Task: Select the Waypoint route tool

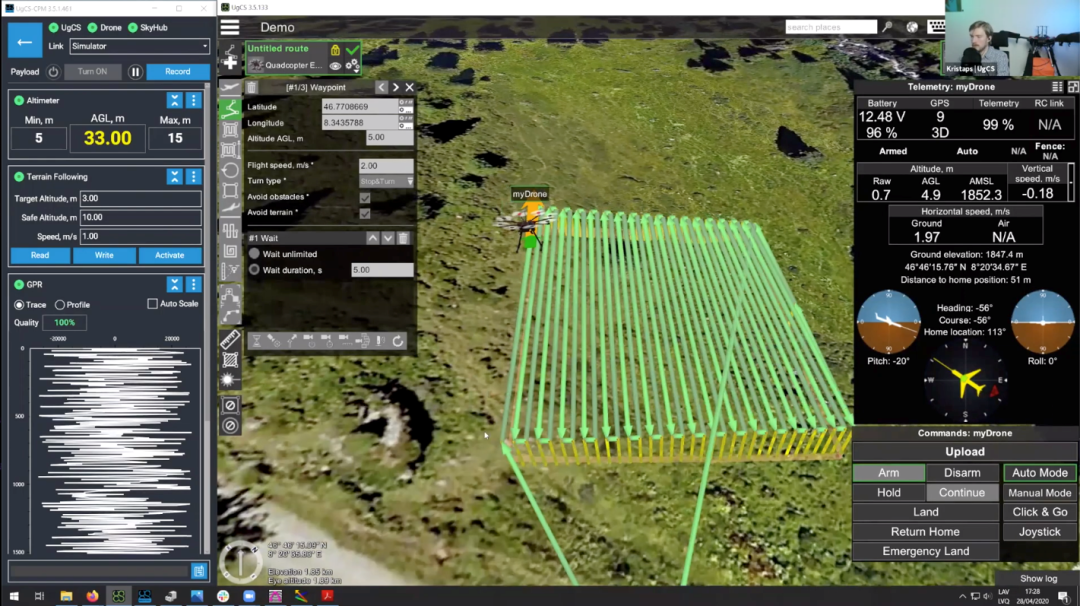Action: tap(230, 109)
